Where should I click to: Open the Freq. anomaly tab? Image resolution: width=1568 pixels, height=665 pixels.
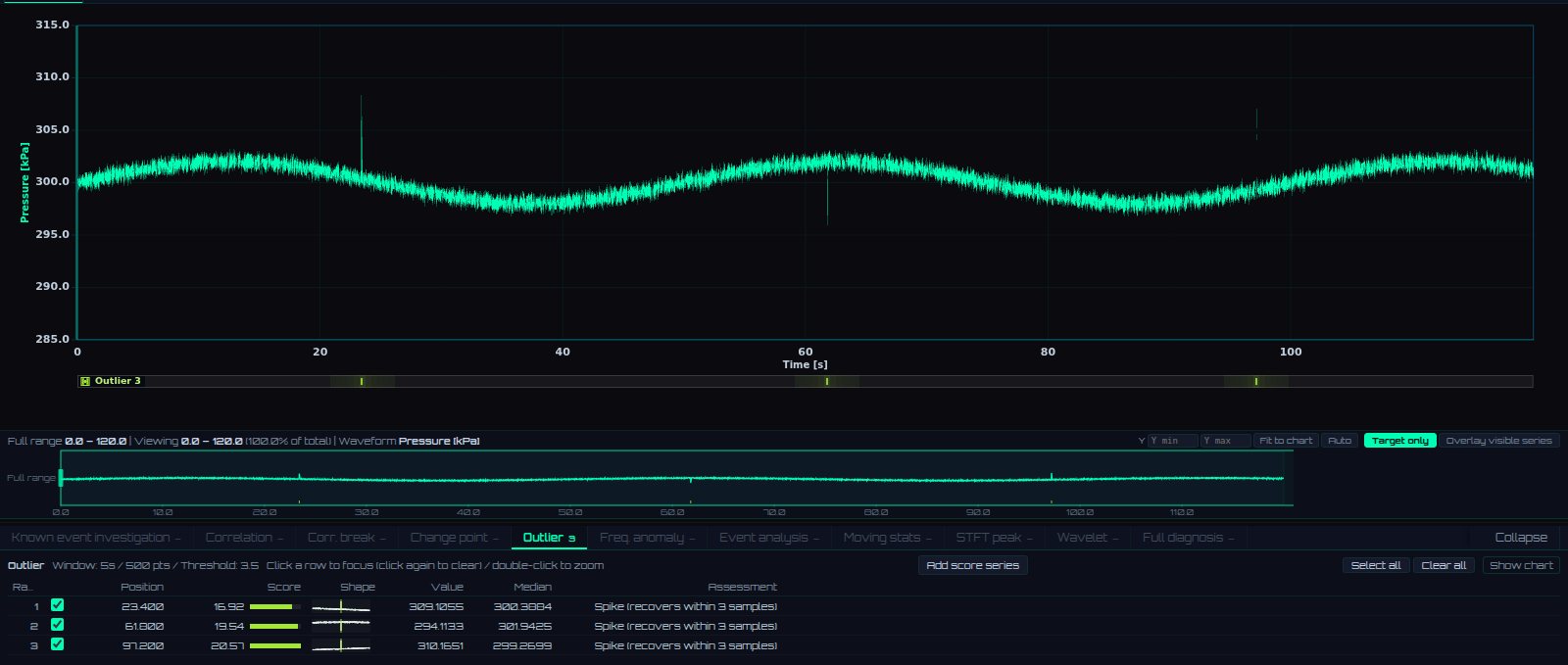[647, 538]
